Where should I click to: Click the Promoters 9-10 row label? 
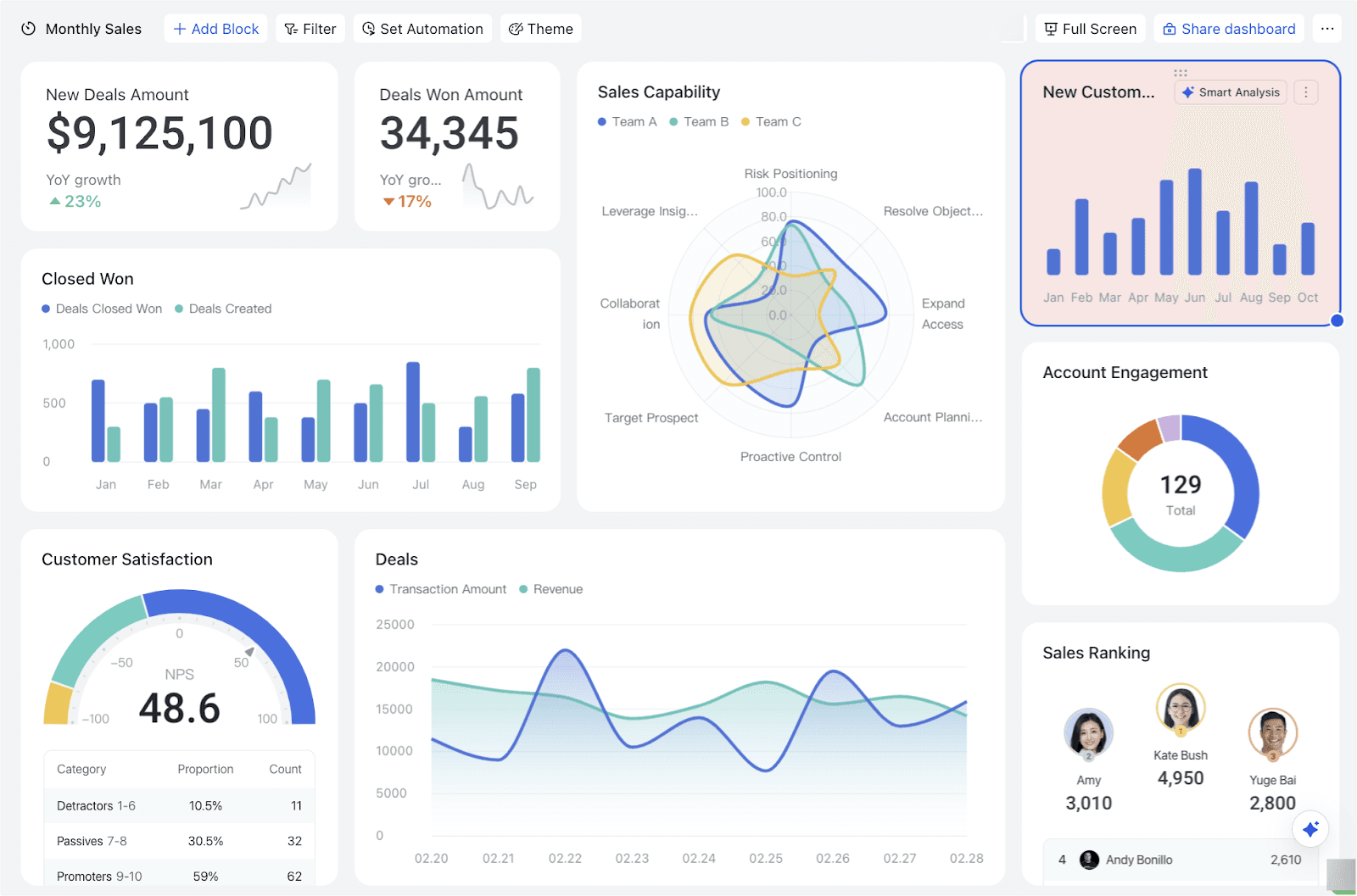99,877
